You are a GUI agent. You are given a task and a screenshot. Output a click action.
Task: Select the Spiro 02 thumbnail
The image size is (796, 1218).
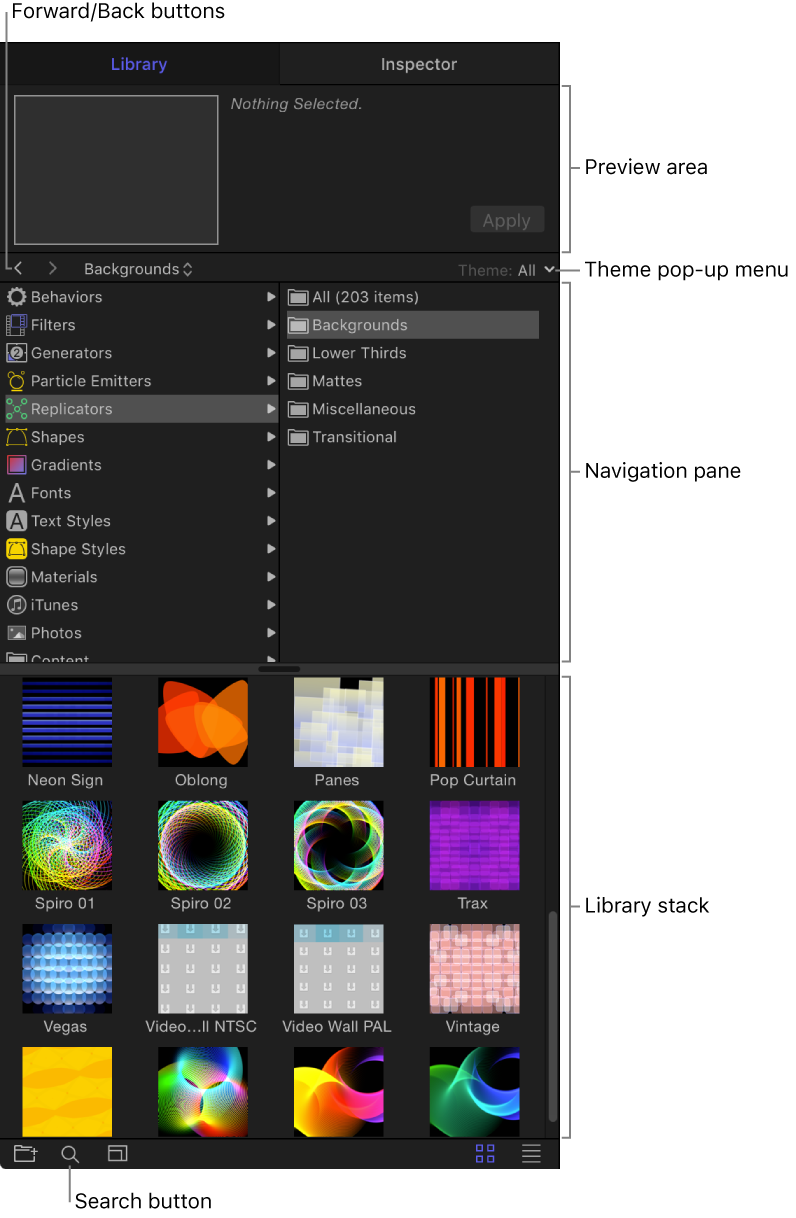coord(203,845)
